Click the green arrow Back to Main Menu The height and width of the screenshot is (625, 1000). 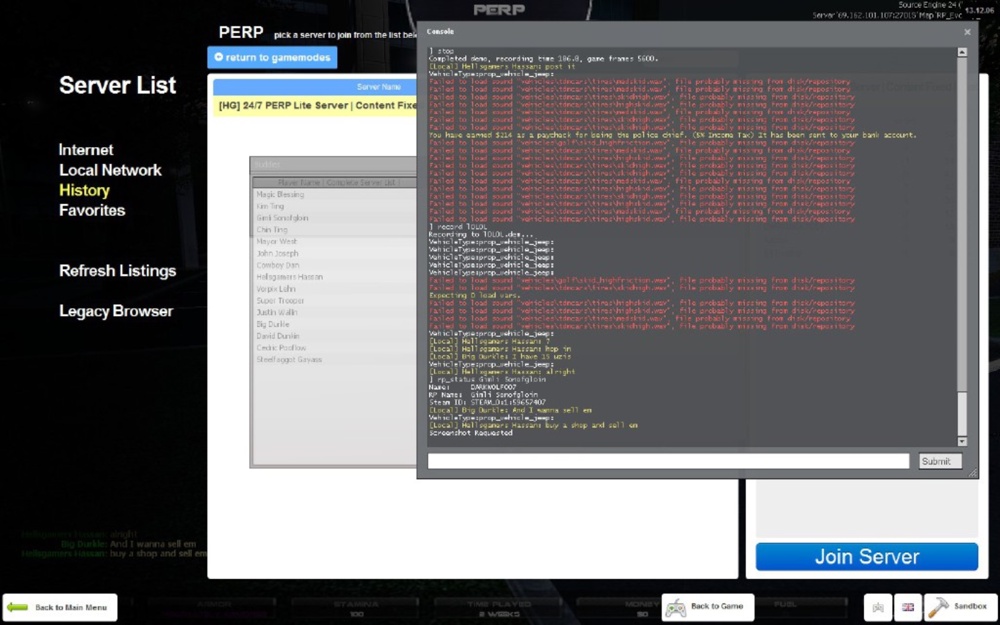coord(60,607)
